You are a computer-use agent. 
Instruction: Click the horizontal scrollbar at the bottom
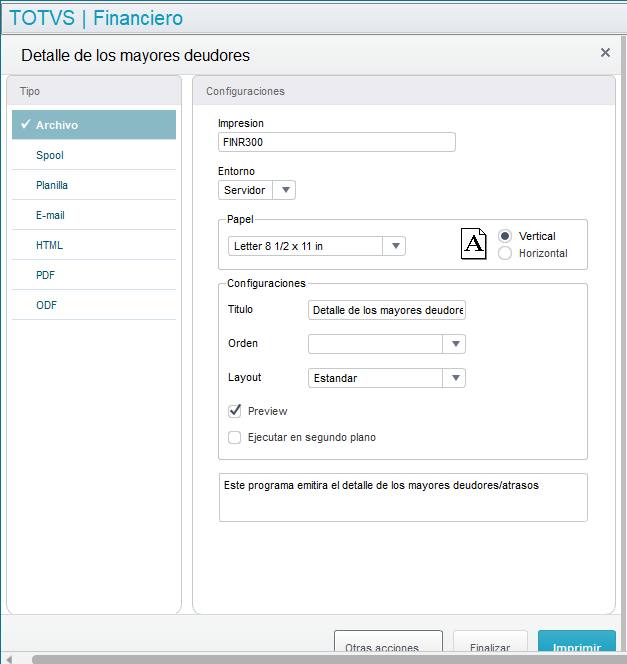(x=329, y=659)
